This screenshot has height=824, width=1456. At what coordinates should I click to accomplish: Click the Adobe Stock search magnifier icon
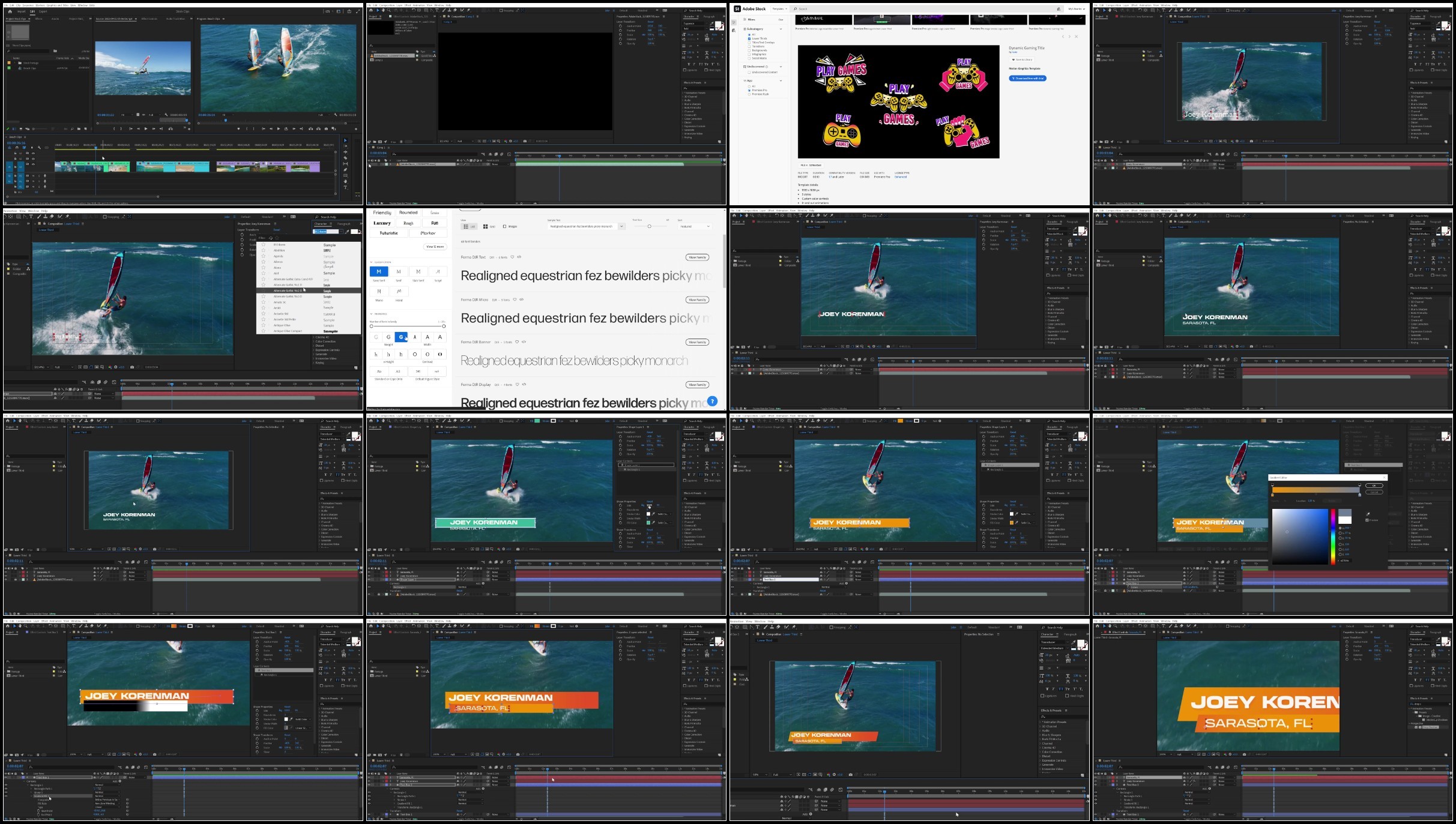point(796,9)
